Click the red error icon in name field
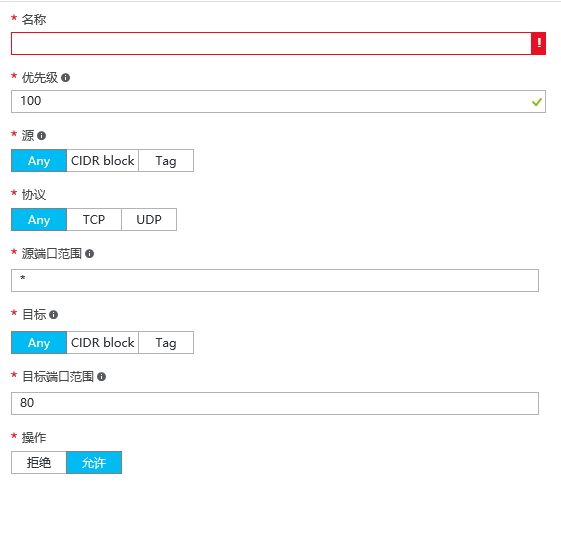The height and width of the screenshot is (540, 561). [x=538, y=43]
